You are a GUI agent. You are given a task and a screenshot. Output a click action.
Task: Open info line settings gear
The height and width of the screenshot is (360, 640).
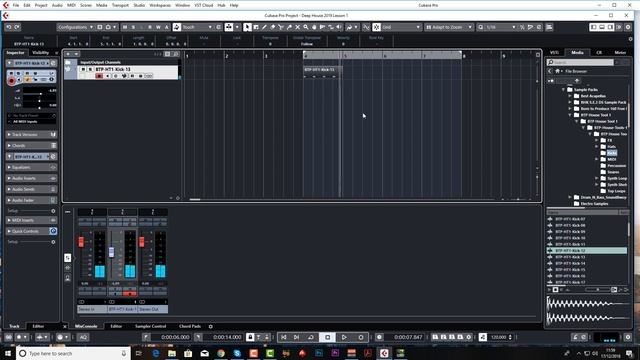click(631, 39)
